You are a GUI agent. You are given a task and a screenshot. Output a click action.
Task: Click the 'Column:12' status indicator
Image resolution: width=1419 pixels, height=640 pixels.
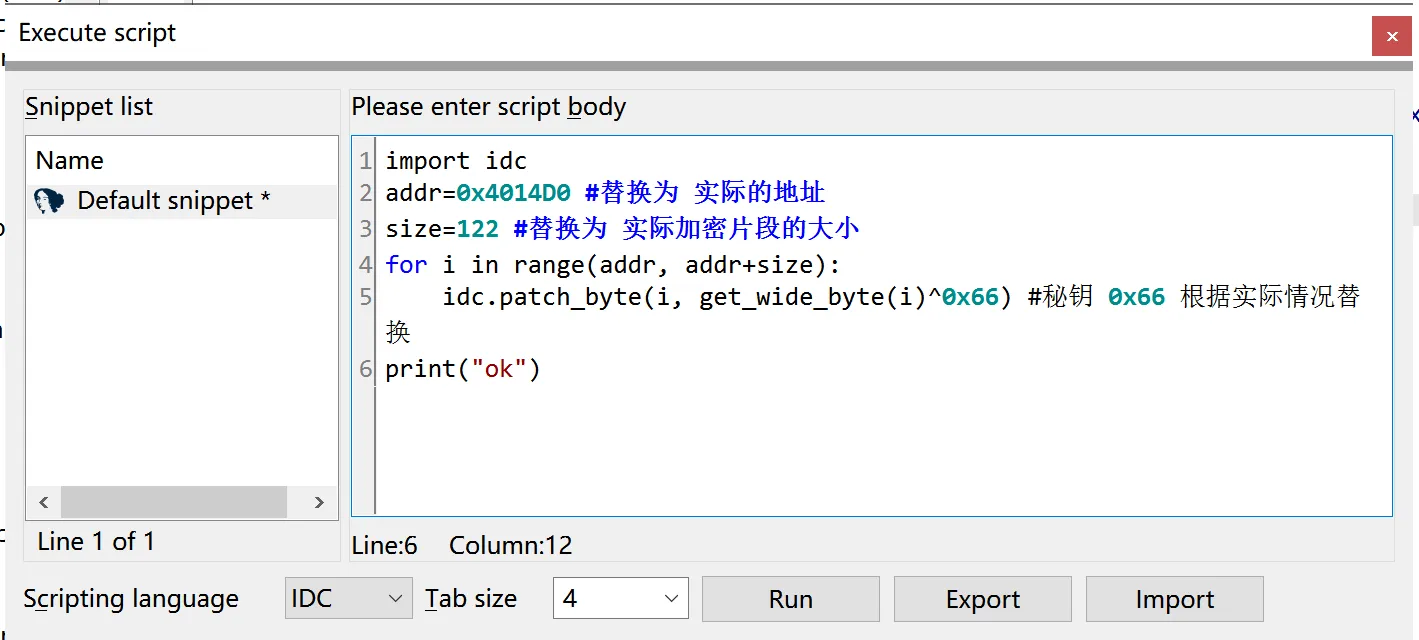511,545
